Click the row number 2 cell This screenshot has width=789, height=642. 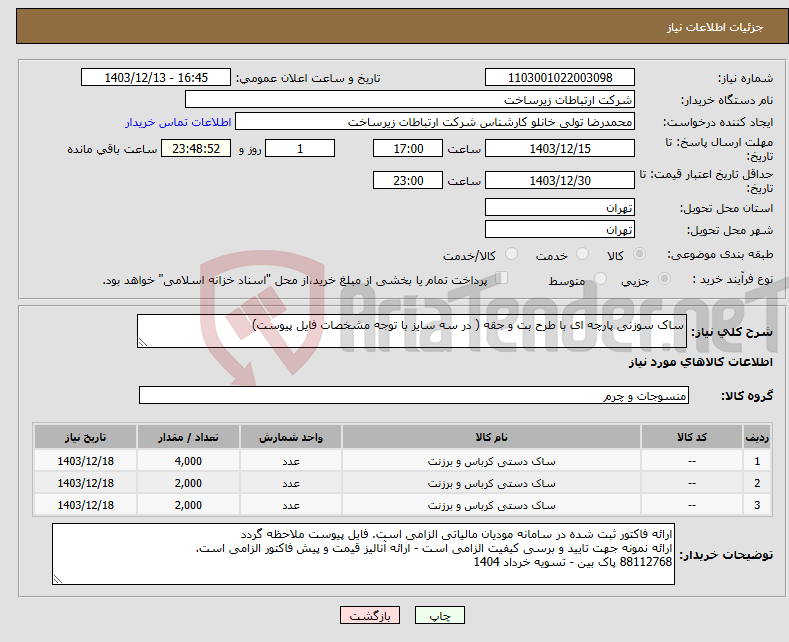[x=757, y=483]
